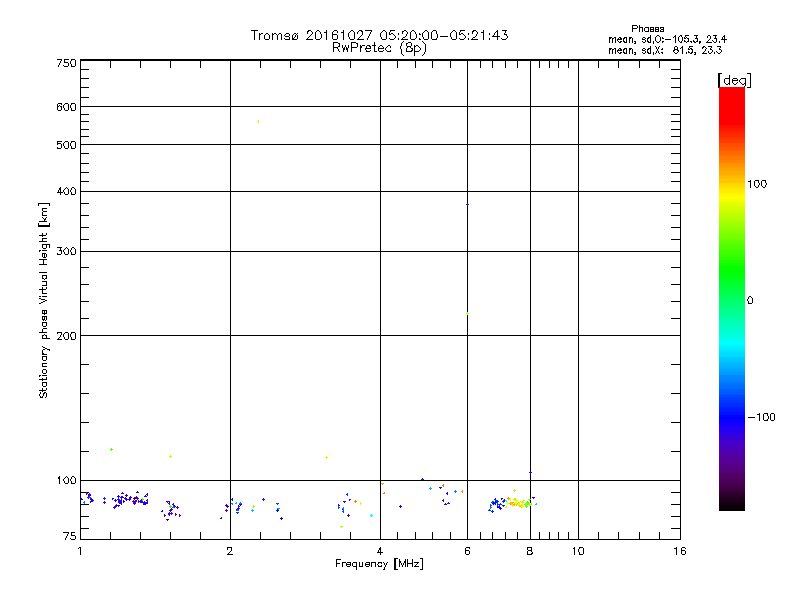Click the 'mean, sd,X: 81.5, 23.3' statistics line
The width and height of the screenshot is (800, 600).
[665, 50]
